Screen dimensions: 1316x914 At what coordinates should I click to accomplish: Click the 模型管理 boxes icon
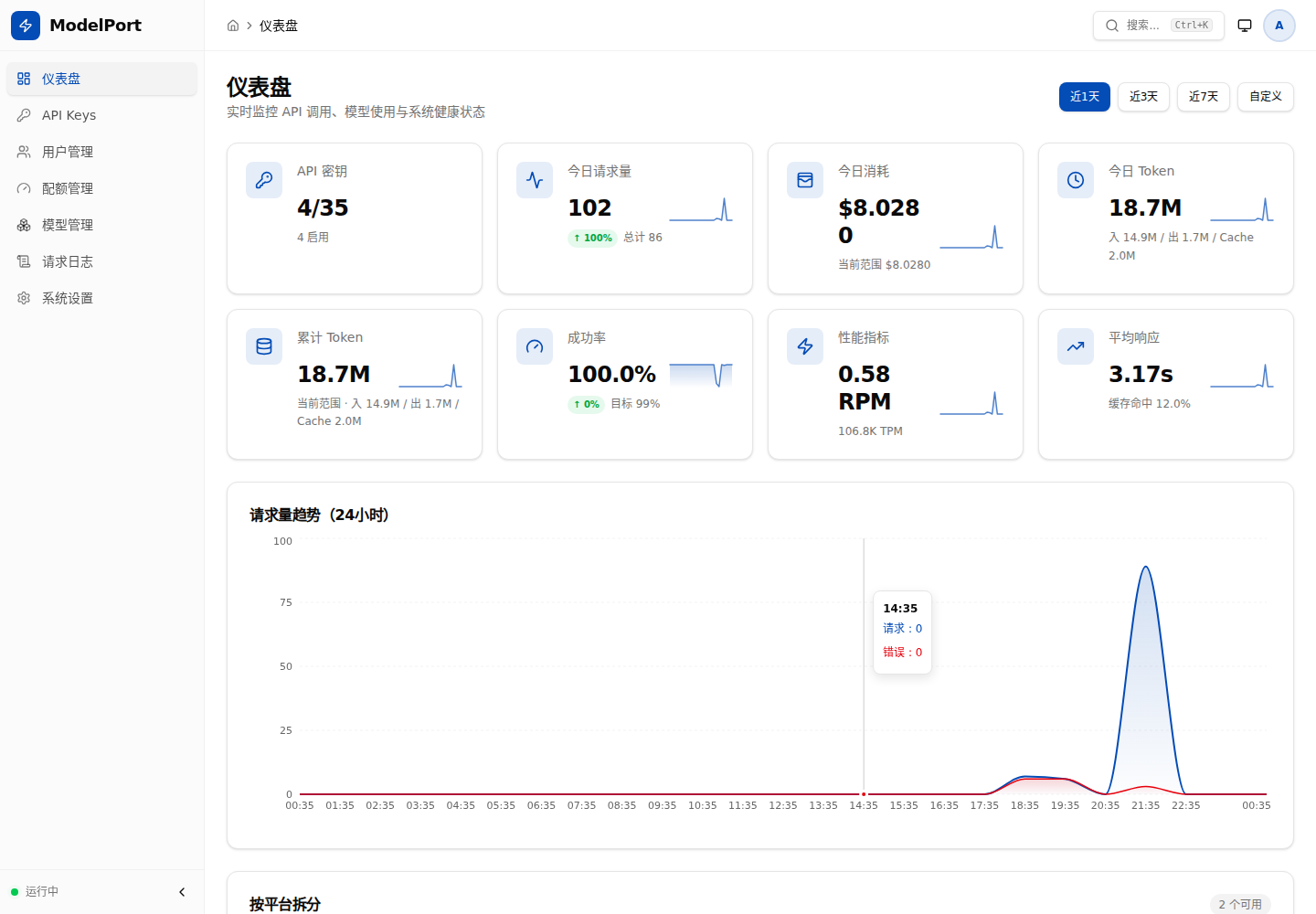24,225
